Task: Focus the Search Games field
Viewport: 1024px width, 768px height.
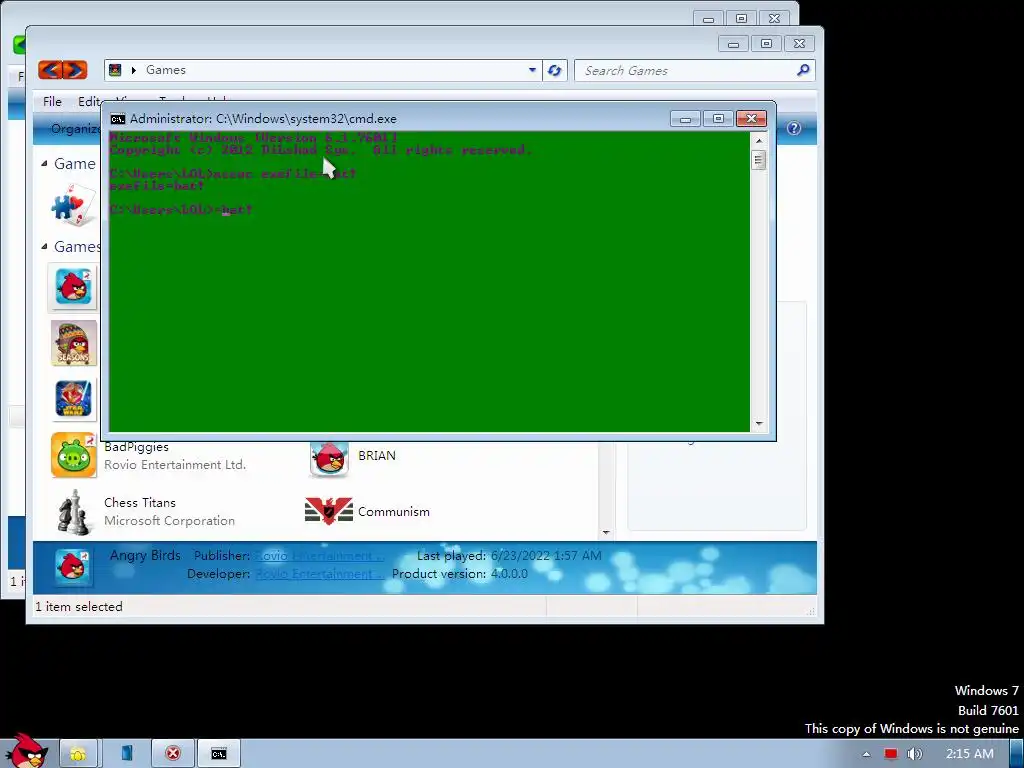Action: coord(684,71)
